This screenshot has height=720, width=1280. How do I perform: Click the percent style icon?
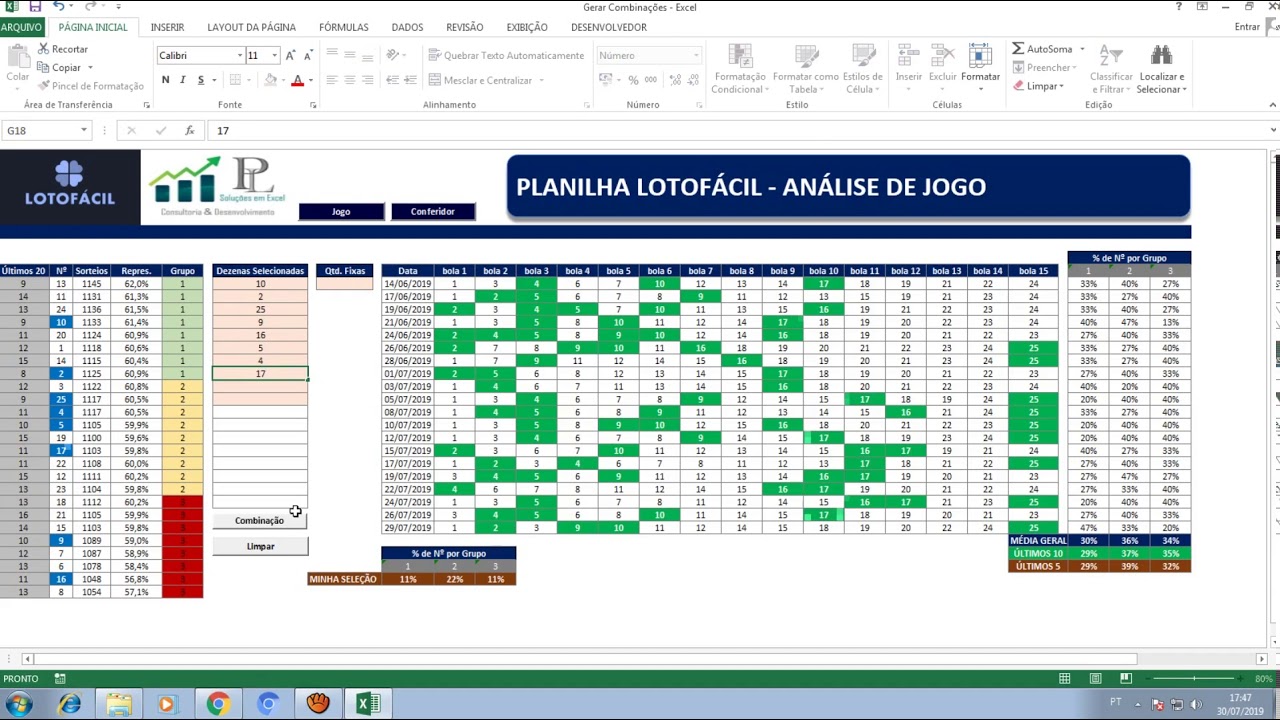click(x=633, y=80)
